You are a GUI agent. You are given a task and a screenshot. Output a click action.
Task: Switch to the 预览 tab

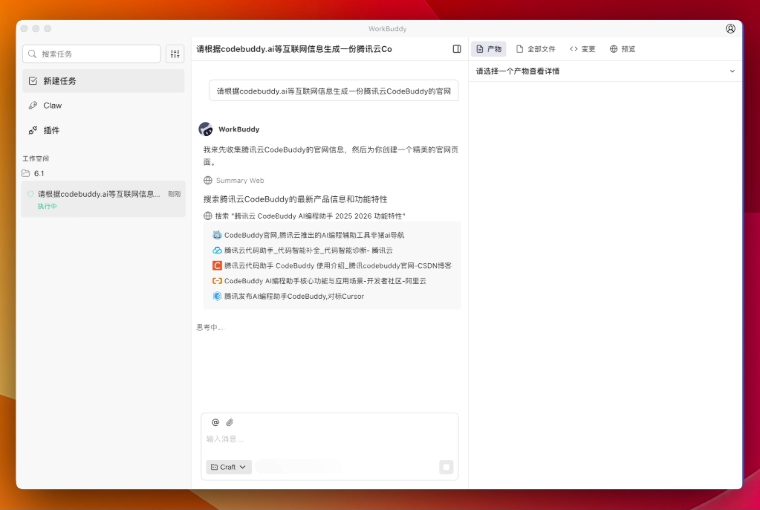(x=622, y=49)
